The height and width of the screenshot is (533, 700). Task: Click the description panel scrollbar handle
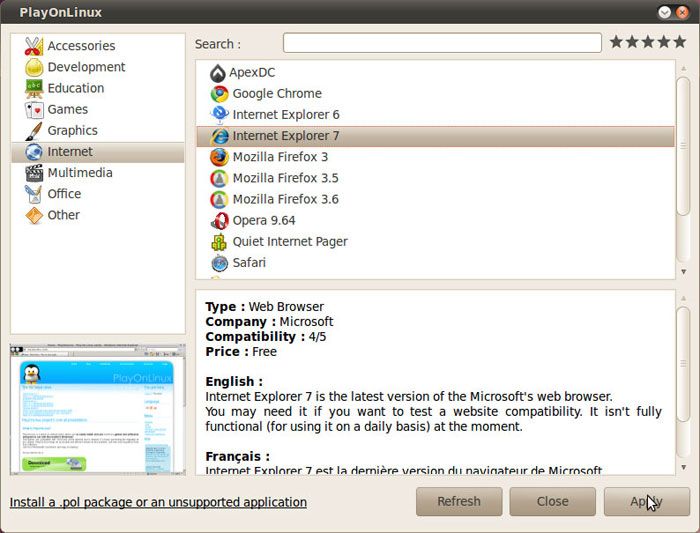pyautogui.click(x=683, y=363)
